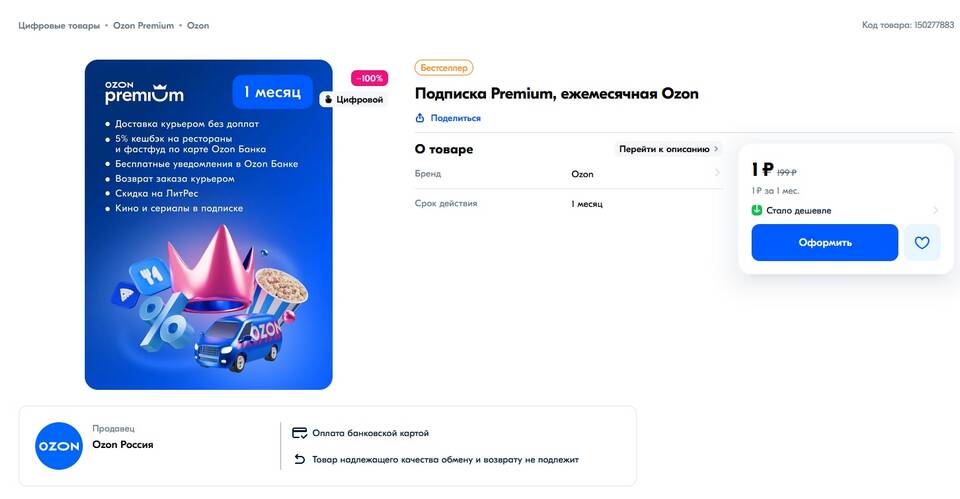Click the share icon beside Поделиться

point(420,118)
